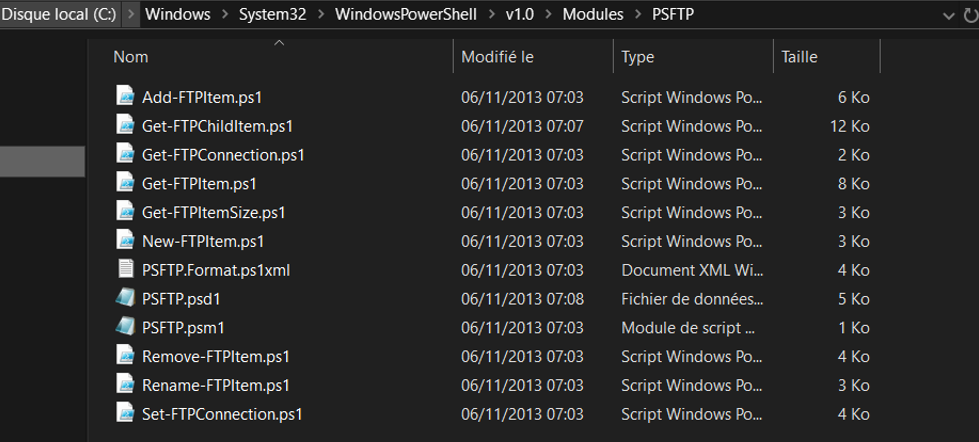Sort by the Modifié le column
The width and height of the screenshot is (979, 442).
pos(533,57)
